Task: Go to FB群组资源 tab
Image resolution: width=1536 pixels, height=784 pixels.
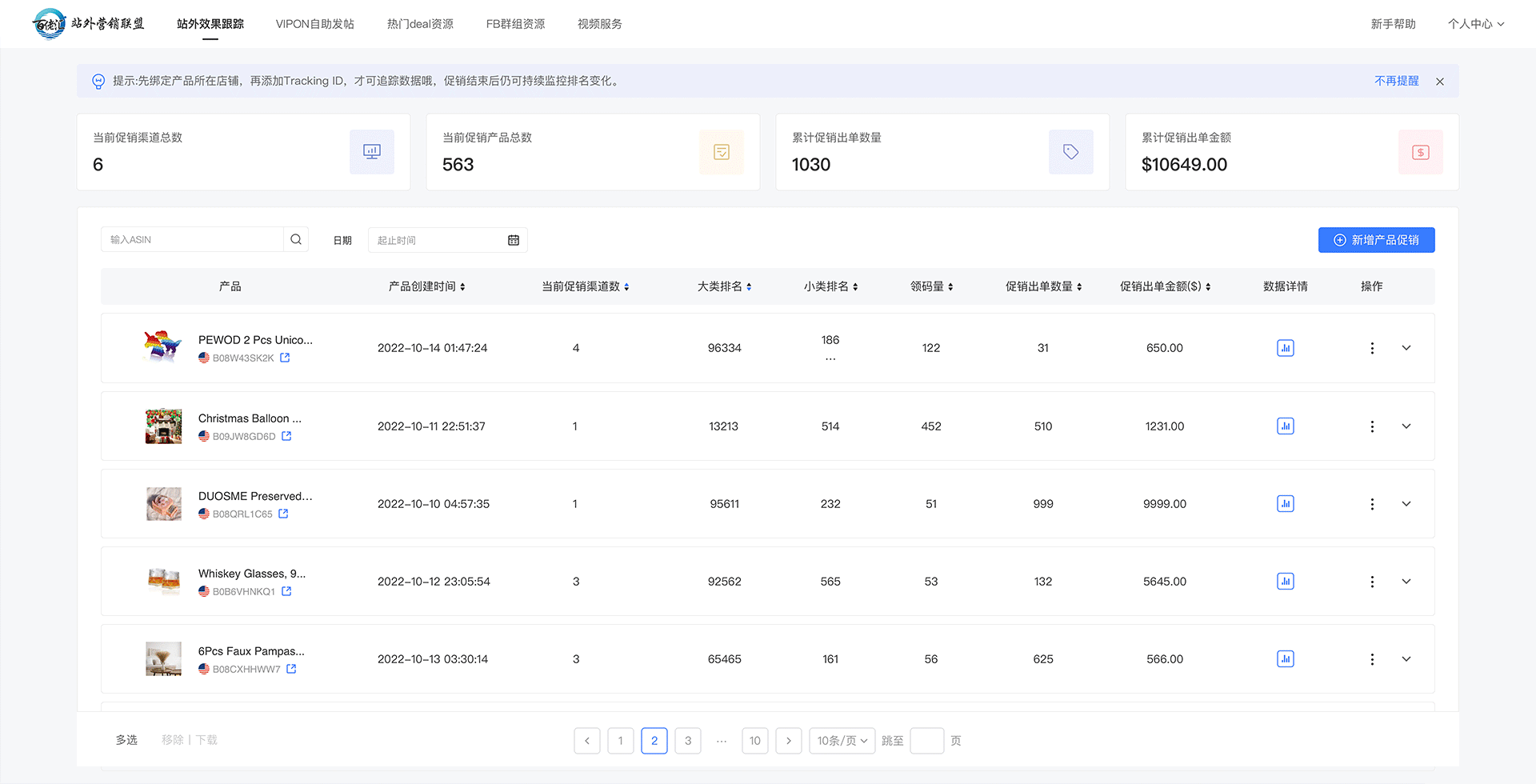Action: pos(515,24)
